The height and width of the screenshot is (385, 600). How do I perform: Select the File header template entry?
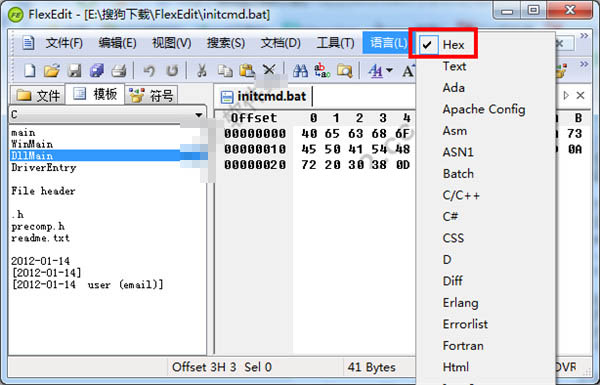pos(43,191)
